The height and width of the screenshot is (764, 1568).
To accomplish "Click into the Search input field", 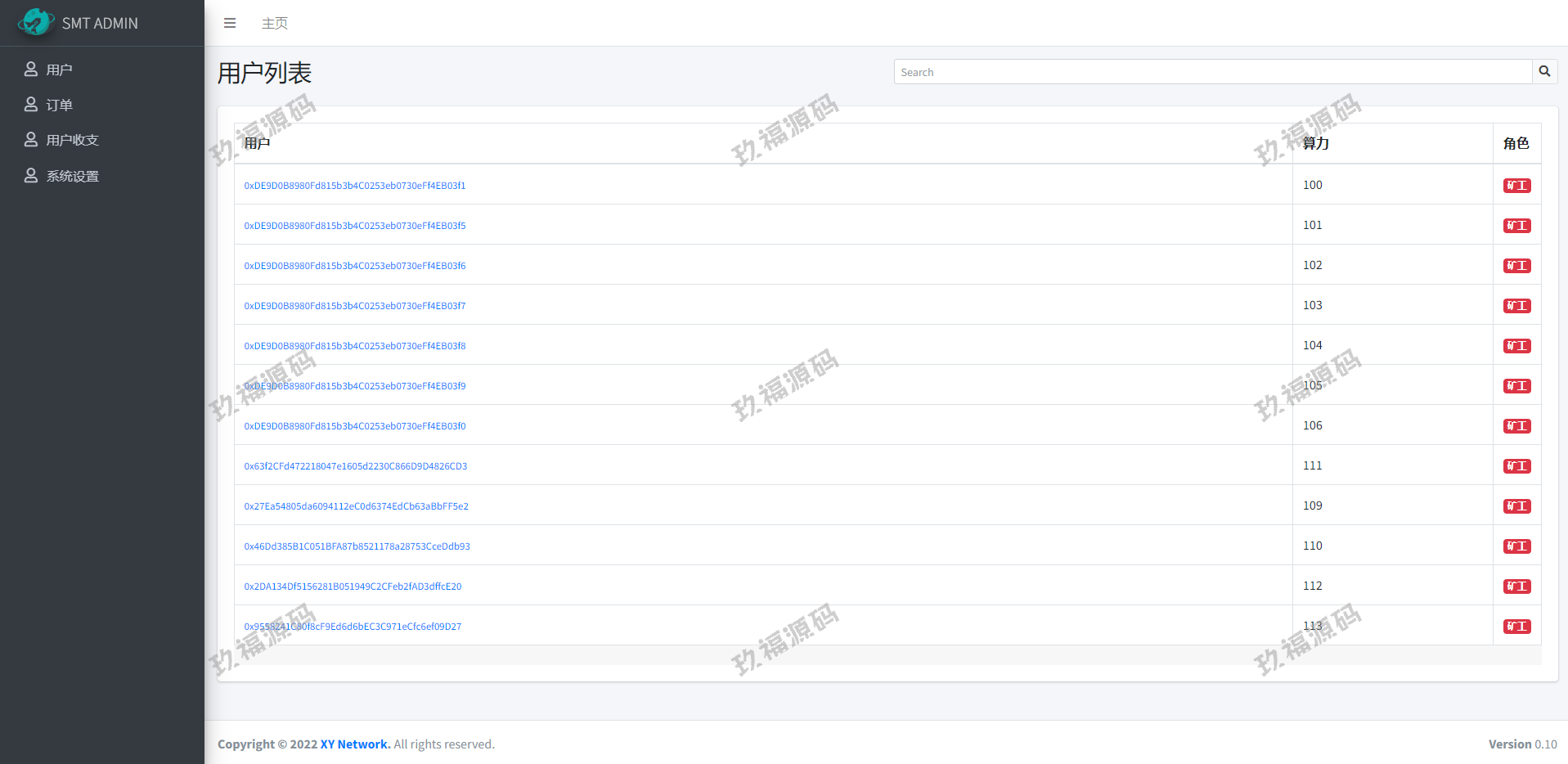I will point(1212,72).
